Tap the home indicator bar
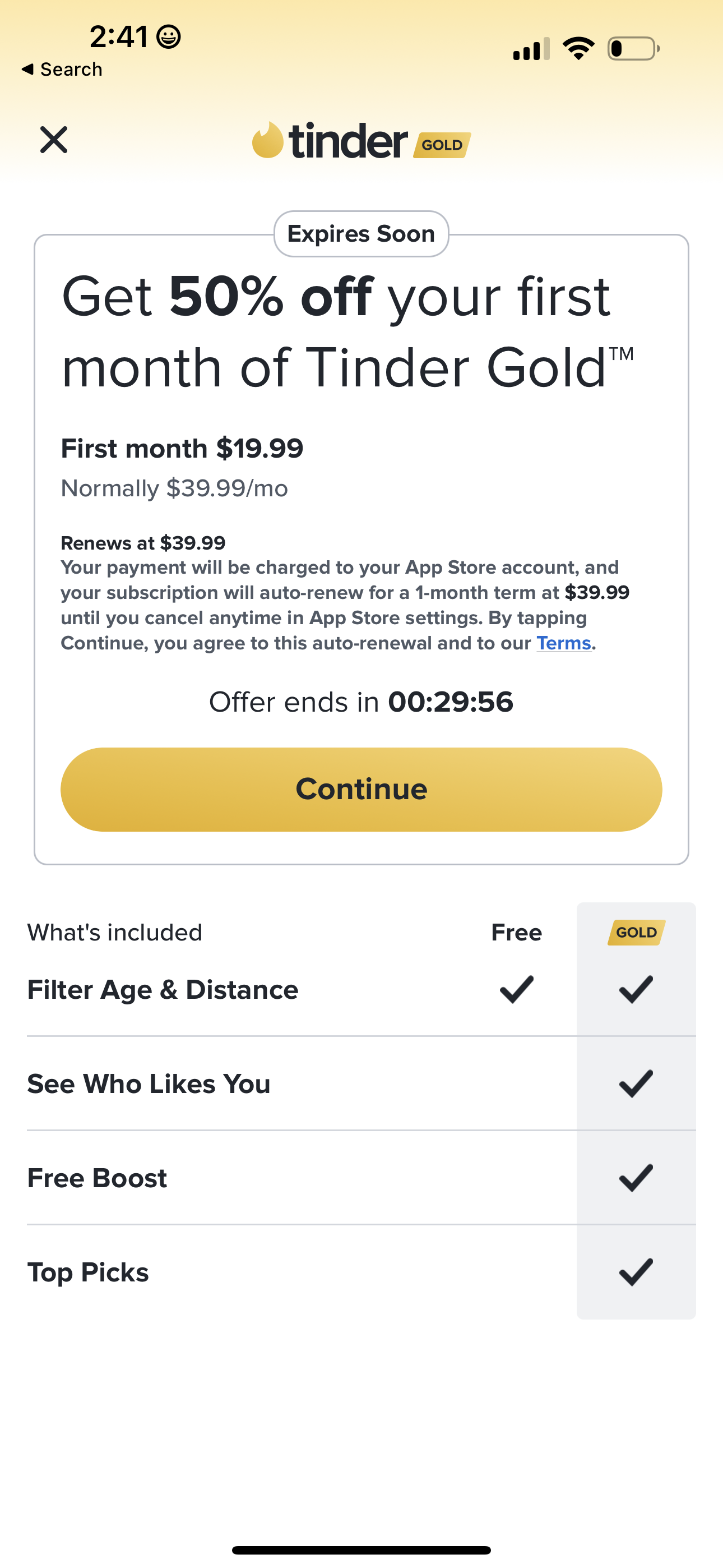The height and width of the screenshot is (1568, 723). pyautogui.click(x=361, y=1549)
